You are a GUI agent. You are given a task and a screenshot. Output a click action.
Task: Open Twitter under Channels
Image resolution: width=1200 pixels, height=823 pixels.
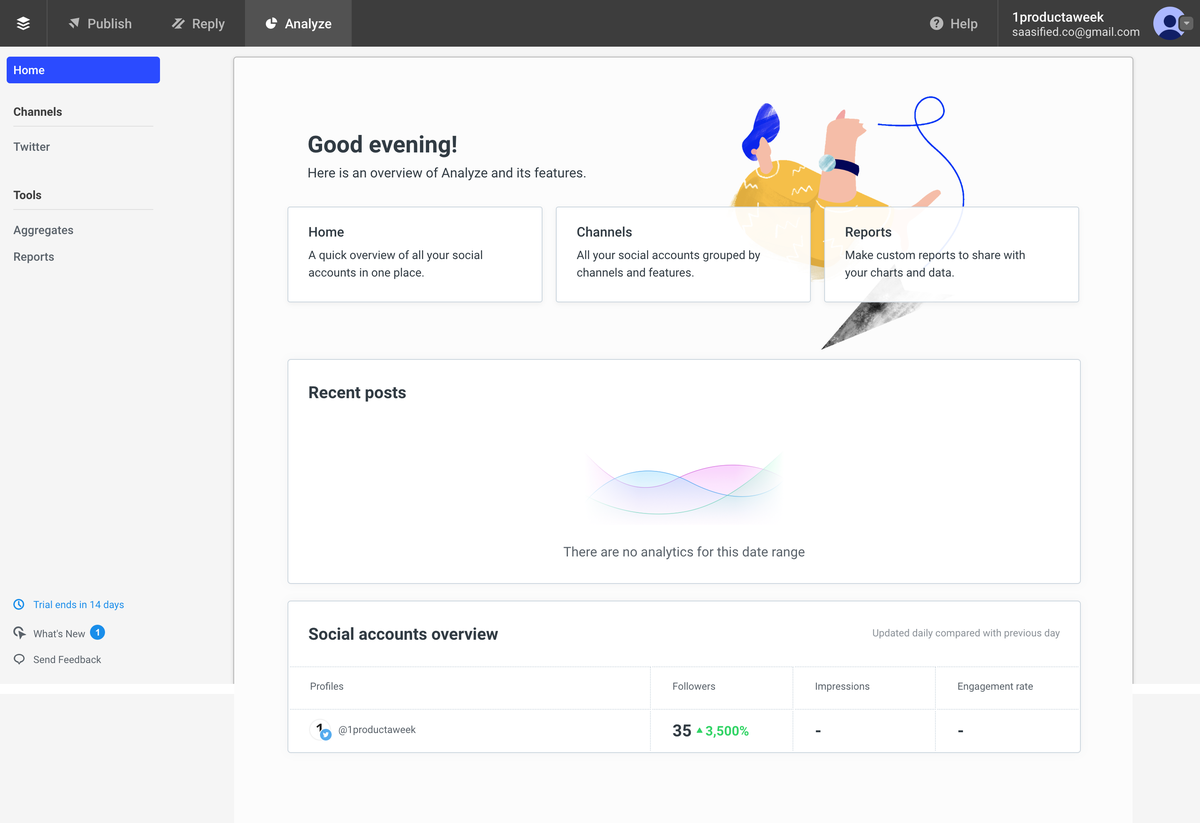[x=32, y=147]
